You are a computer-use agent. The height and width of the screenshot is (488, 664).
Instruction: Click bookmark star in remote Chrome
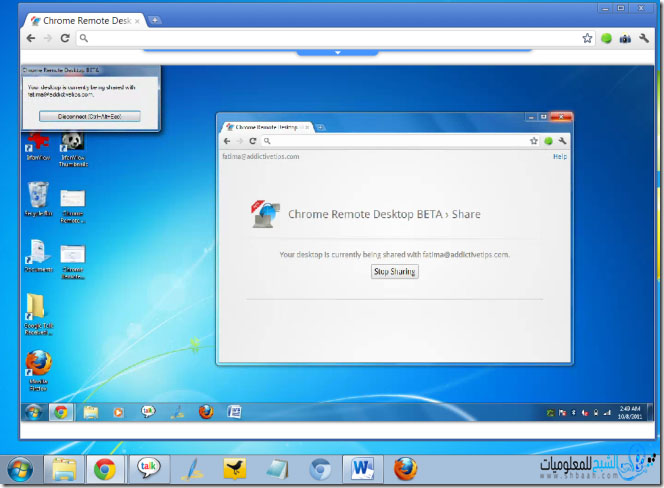click(534, 141)
